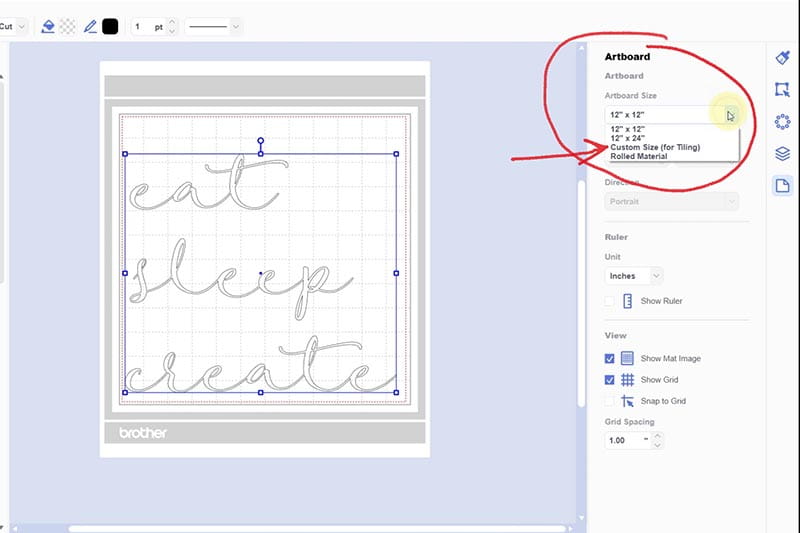Click the fill bucket icon in toolbar
The height and width of the screenshot is (533, 800).
point(48,27)
